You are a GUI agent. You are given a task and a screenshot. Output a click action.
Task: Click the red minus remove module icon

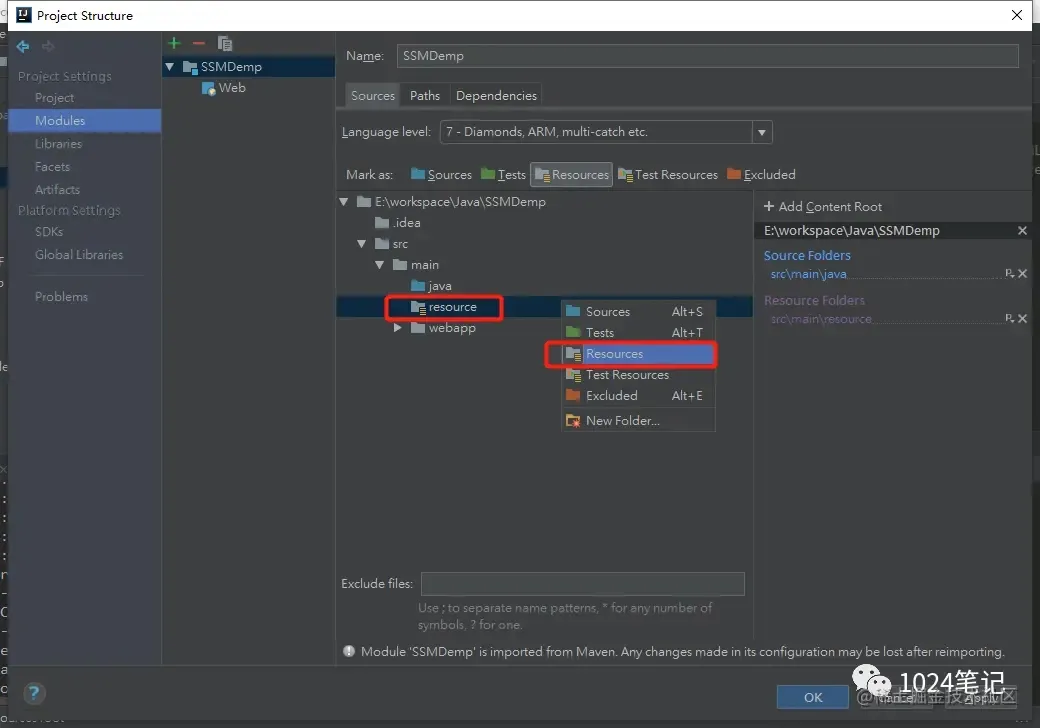click(198, 43)
